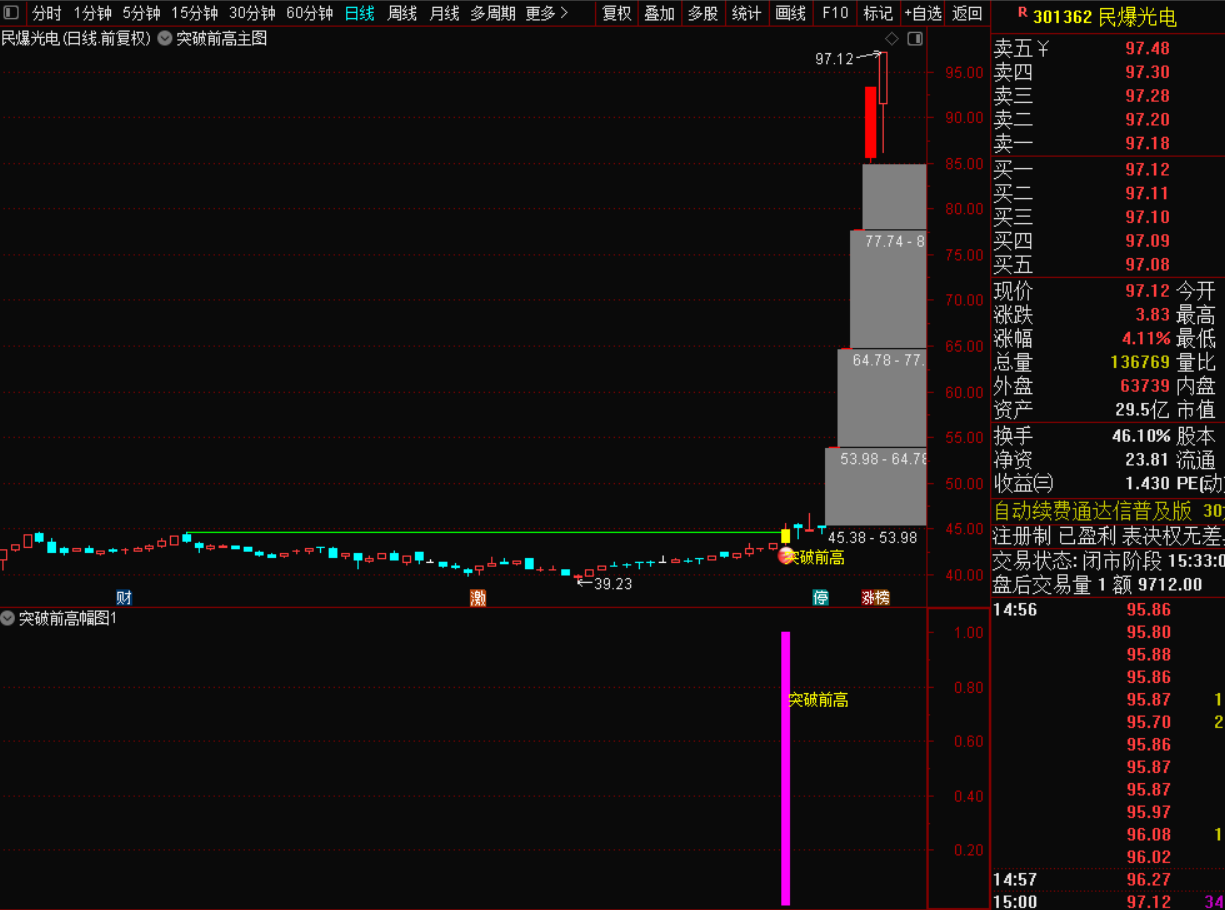This screenshot has height=910, width=1225.
Task: Click the 财 marker below the candlesticks
Action: [x=124, y=598]
